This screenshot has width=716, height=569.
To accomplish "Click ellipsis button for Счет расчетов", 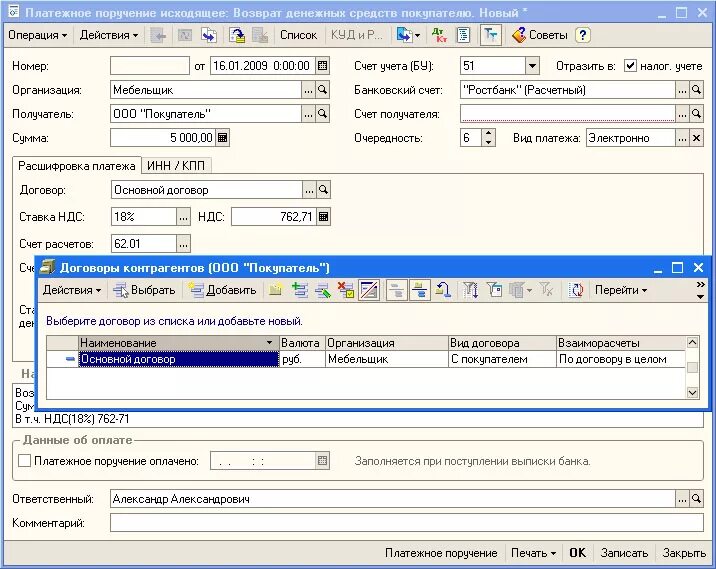I will tap(183, 244).
